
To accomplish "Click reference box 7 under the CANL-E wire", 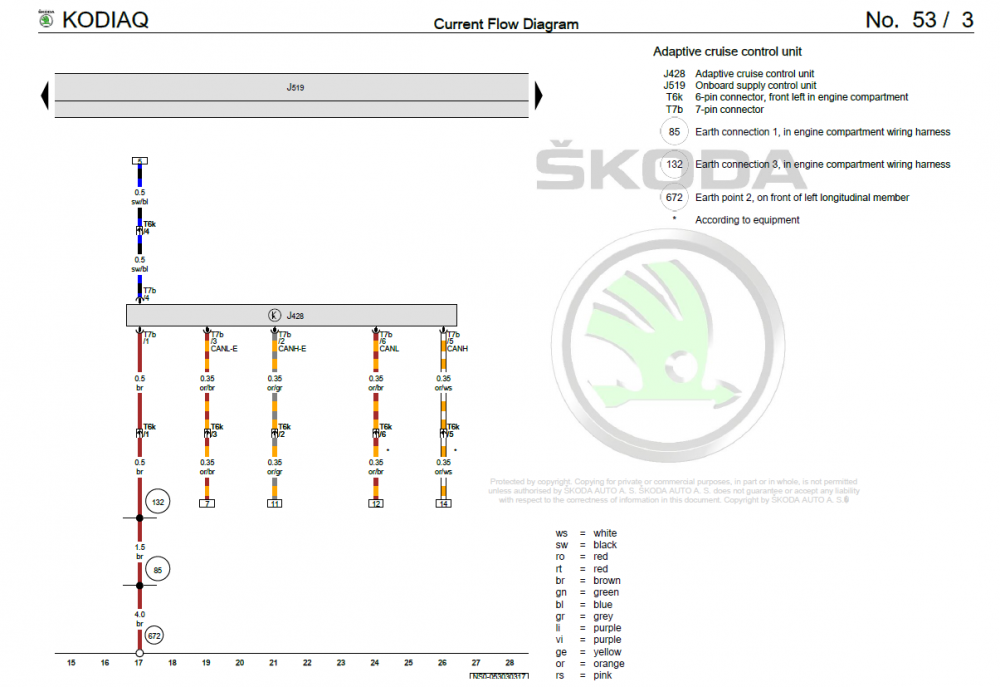I will 207,503.
